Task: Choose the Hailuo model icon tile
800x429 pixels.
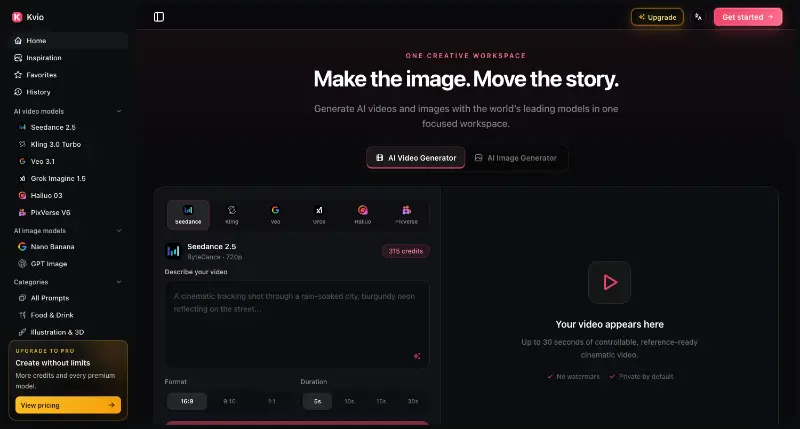Action: (363, 215)
